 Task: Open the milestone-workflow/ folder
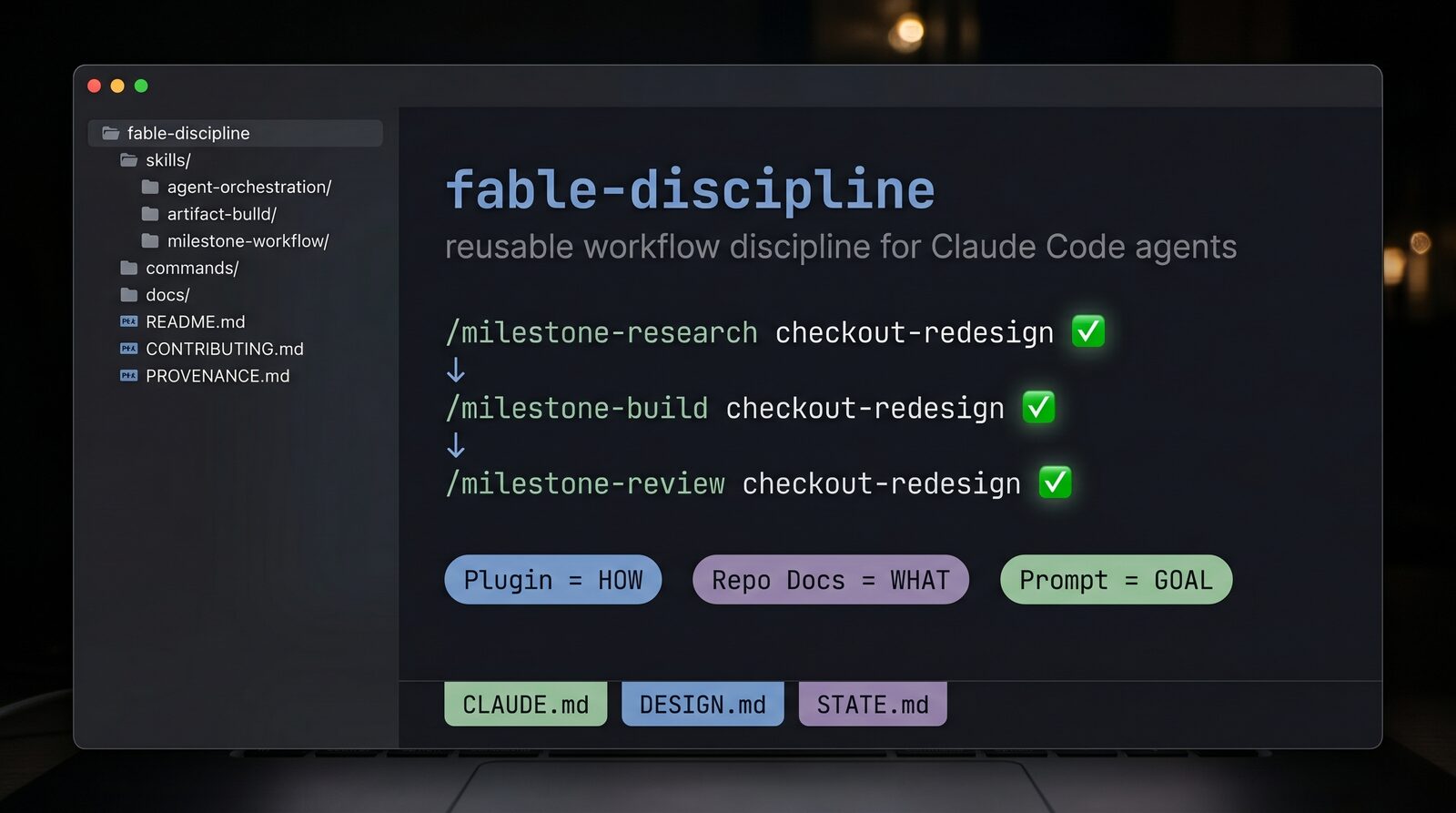[248, 241]
